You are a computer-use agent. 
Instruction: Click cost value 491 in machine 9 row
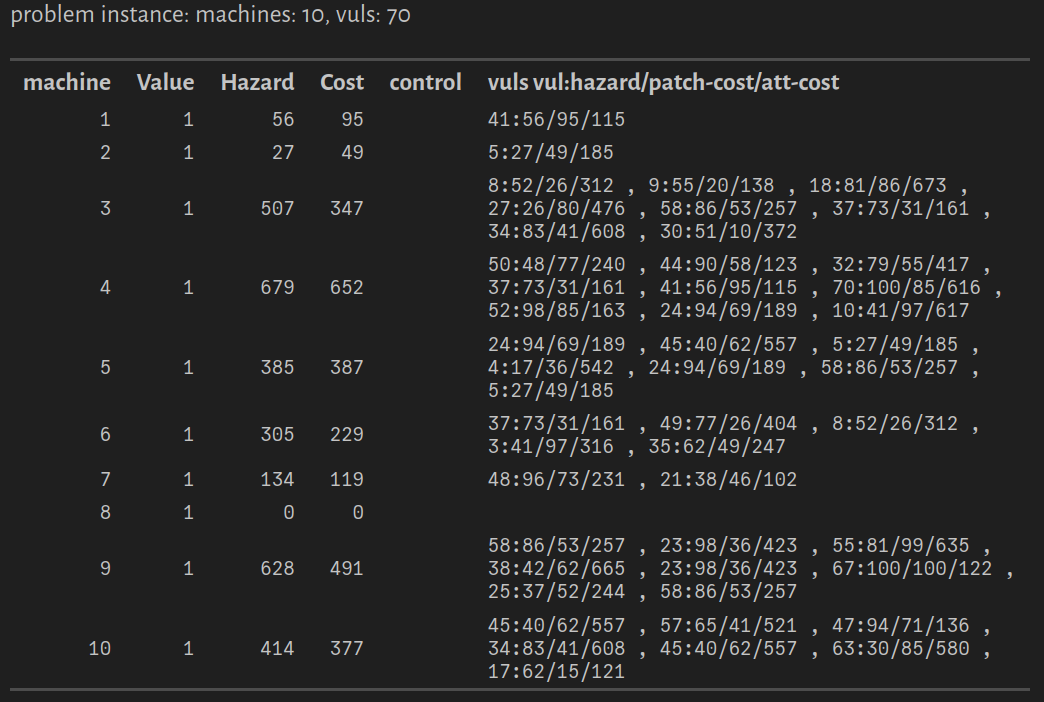coord(346,569)
